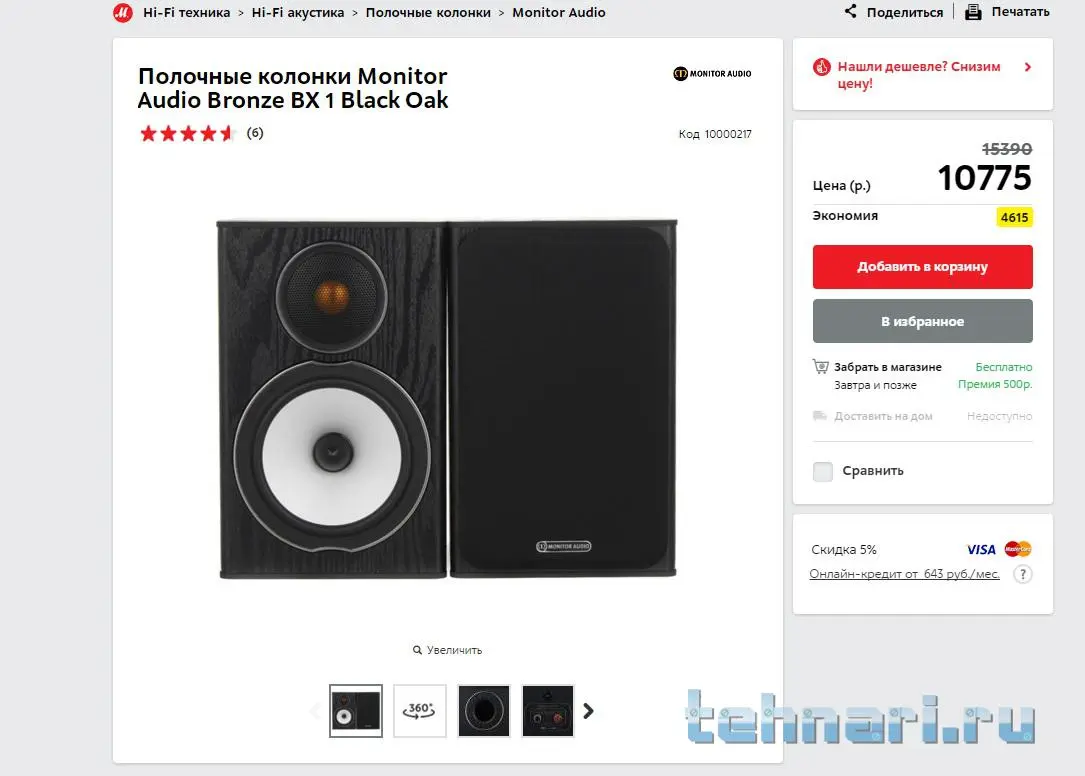Open Hi-Fi акустика breadcrumb
Image resolution: width=1085 pixels, height=776 pixels.
(x=298, y=12)
